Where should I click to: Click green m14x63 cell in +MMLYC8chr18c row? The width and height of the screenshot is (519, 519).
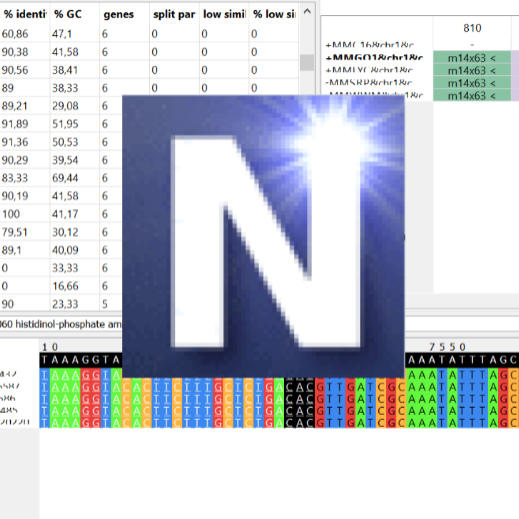472,70
